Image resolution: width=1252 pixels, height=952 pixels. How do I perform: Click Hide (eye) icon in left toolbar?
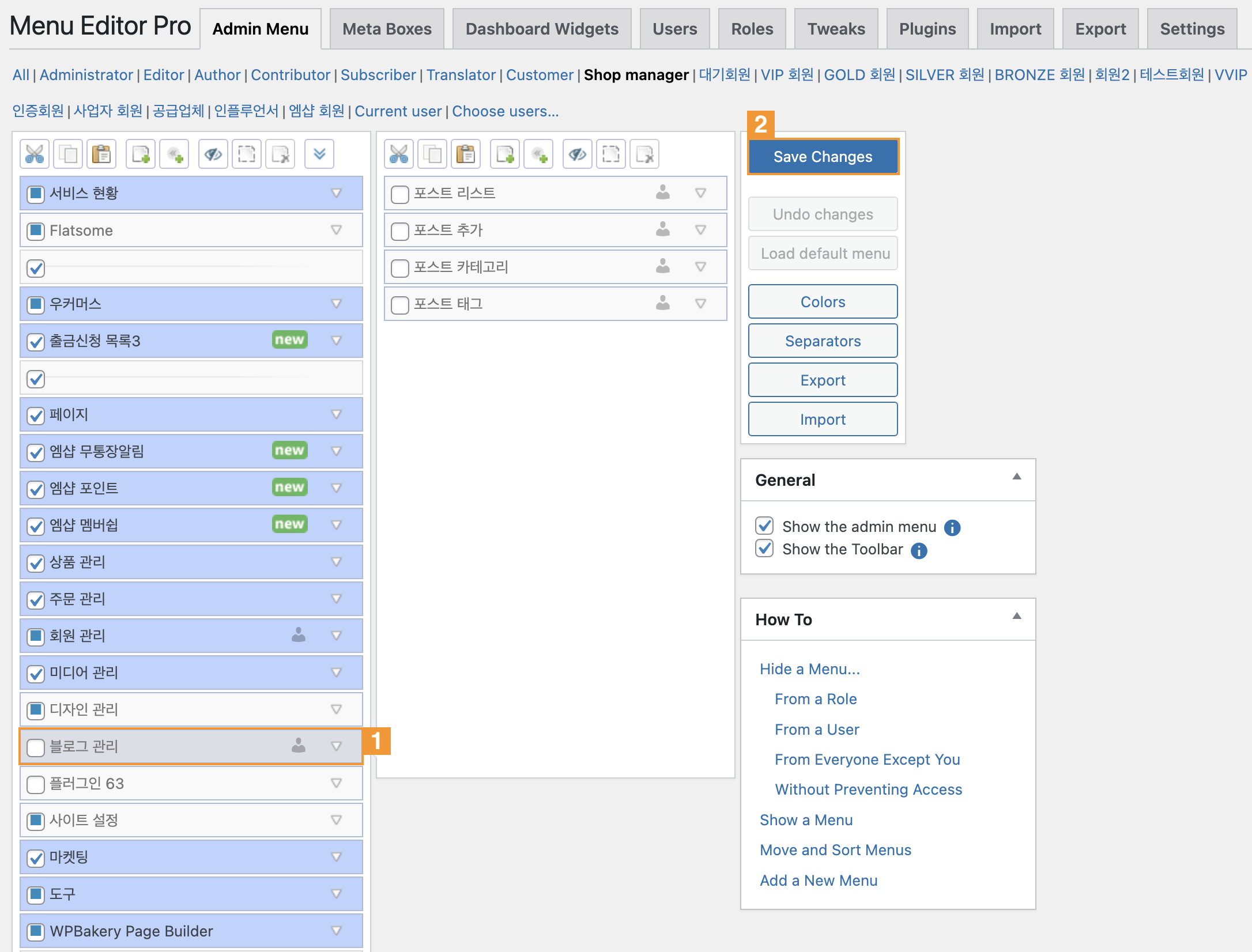point(213,154)
